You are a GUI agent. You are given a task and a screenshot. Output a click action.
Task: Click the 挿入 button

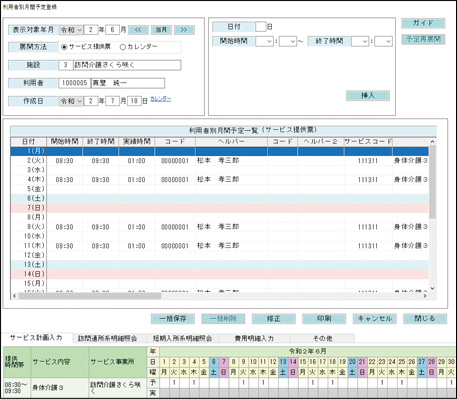click(368, 96)
